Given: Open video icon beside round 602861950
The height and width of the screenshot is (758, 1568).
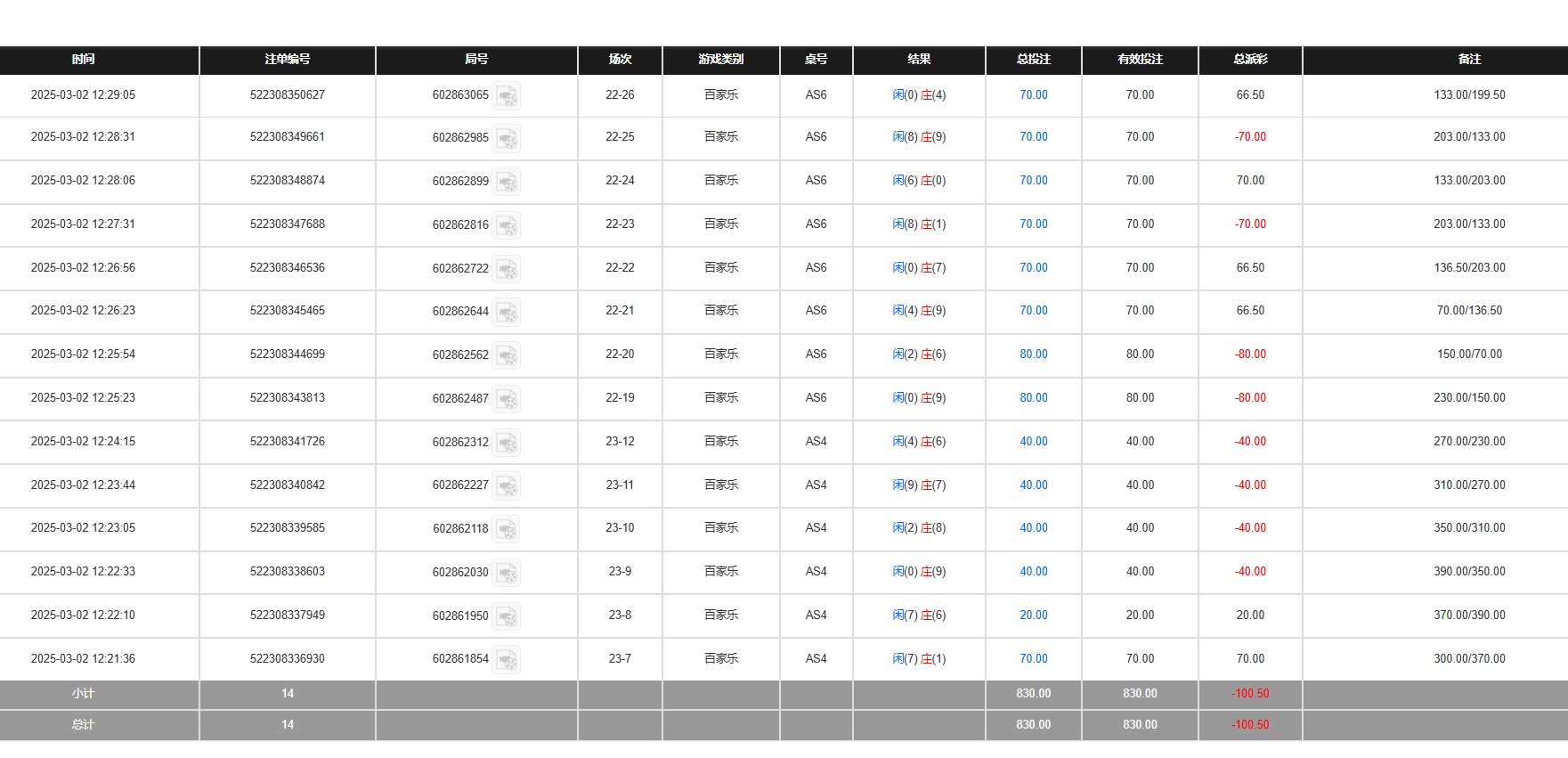Looking at the screenshot, I should [x=507, y=616].
